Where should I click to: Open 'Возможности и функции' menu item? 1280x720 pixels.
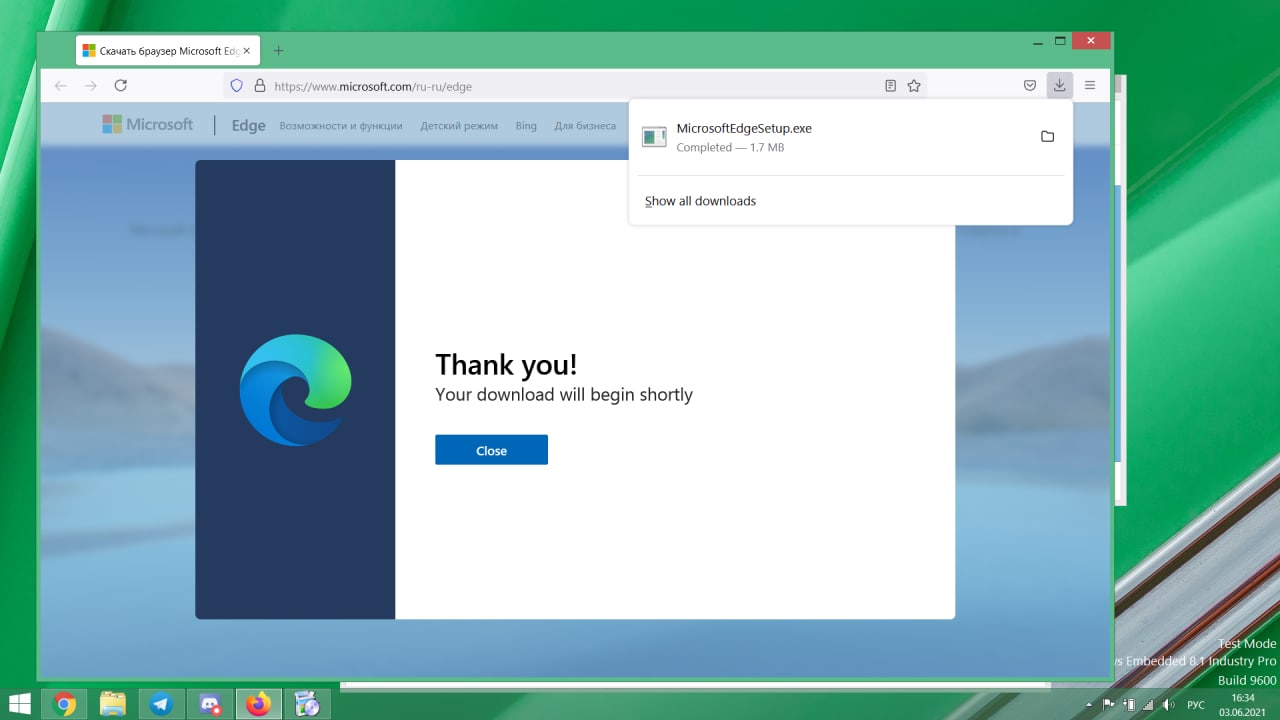pyautogui.click(x=341, y=126)
